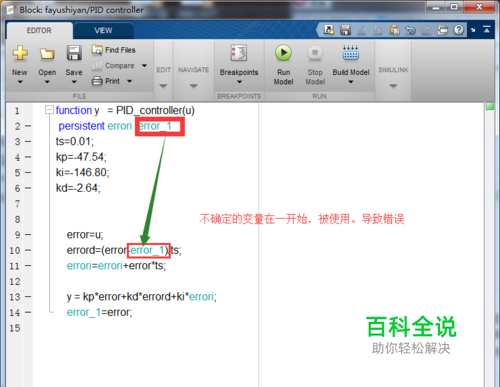The height and width of the screenshot is (387, 500).
Task: Click the undock editor arrow icon
Action: click(x=473, y=30)
